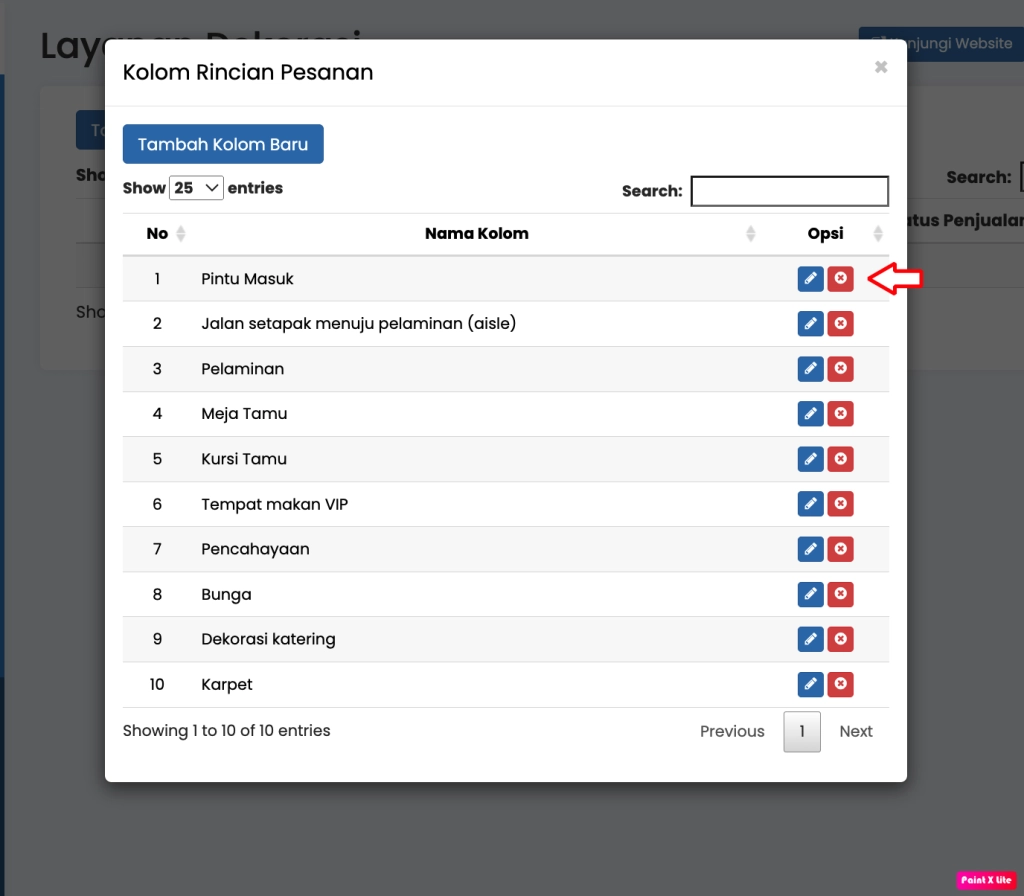Edit the Pencahayaan column entry
Image resolution: width=1024 pixels, height=896 pixels.
coord(810,549)
